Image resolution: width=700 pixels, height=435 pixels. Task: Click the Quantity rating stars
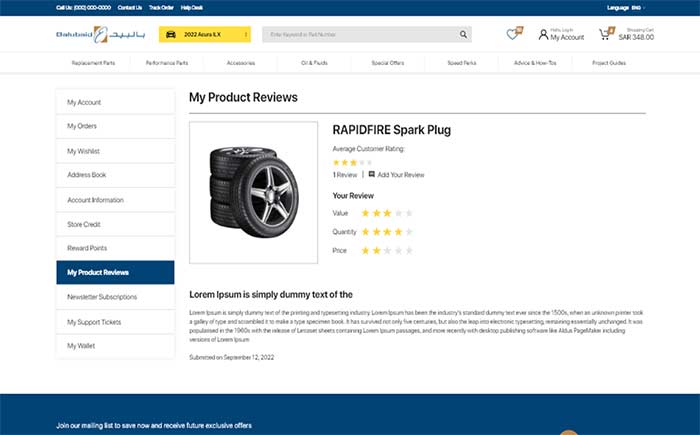point(387,232)
